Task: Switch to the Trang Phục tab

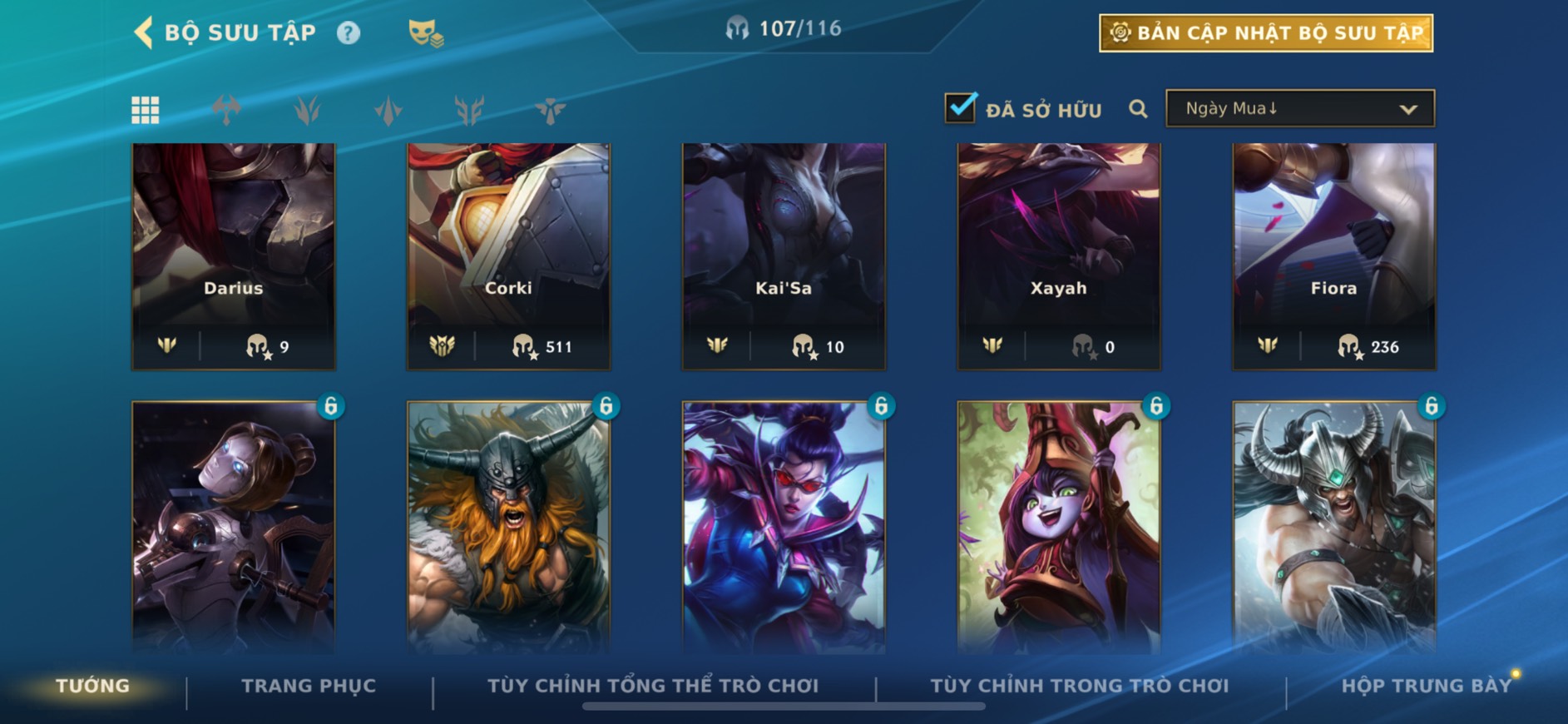Action: point(309,686)
